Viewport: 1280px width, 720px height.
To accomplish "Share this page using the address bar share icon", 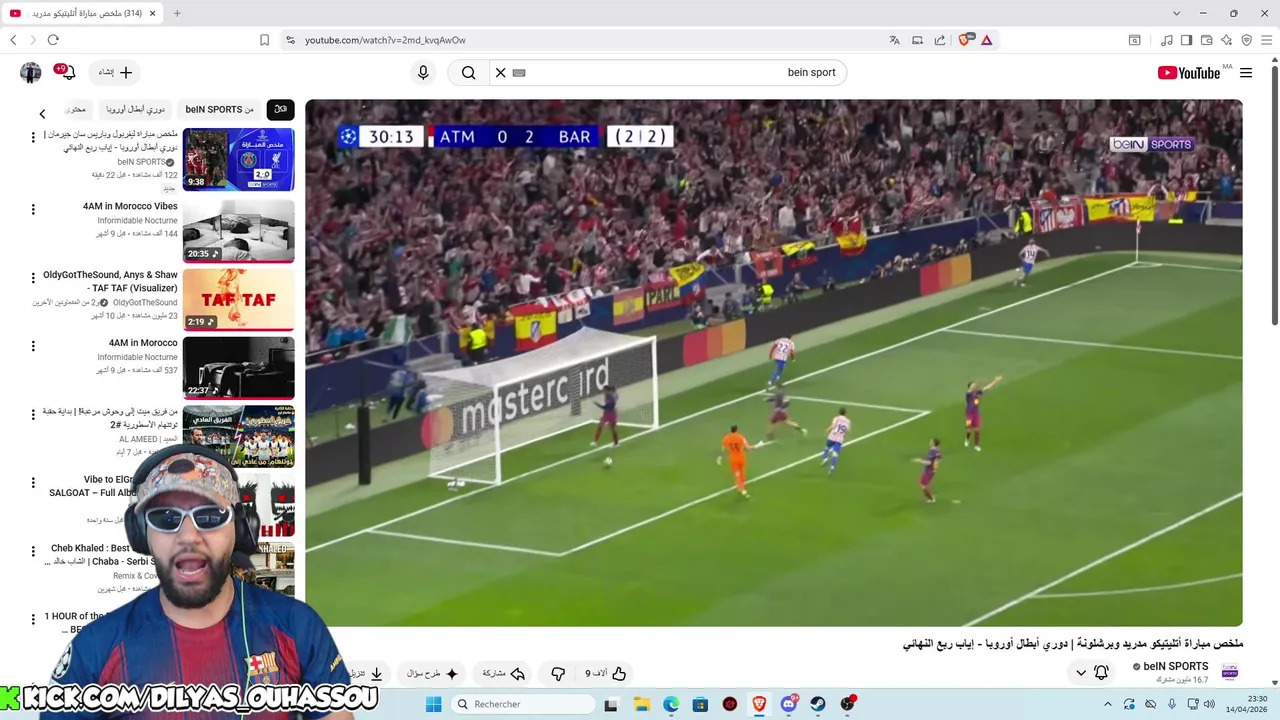I will tap(940, 40).
